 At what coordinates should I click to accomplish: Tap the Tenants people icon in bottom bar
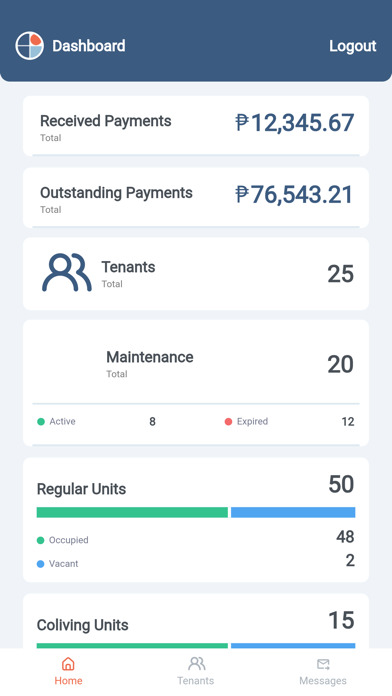point(196,664)
